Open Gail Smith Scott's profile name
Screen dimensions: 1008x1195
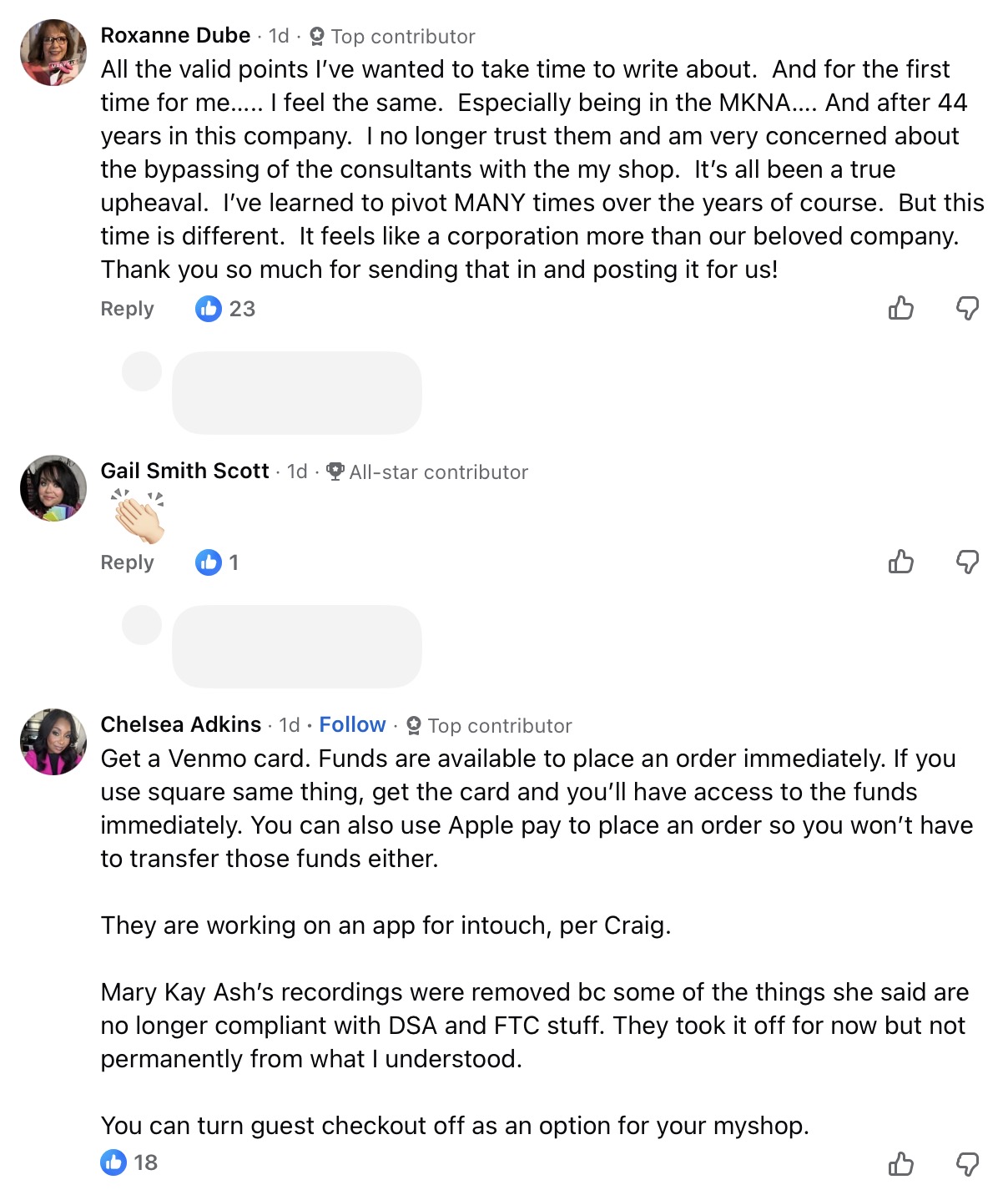click(184, 471)
